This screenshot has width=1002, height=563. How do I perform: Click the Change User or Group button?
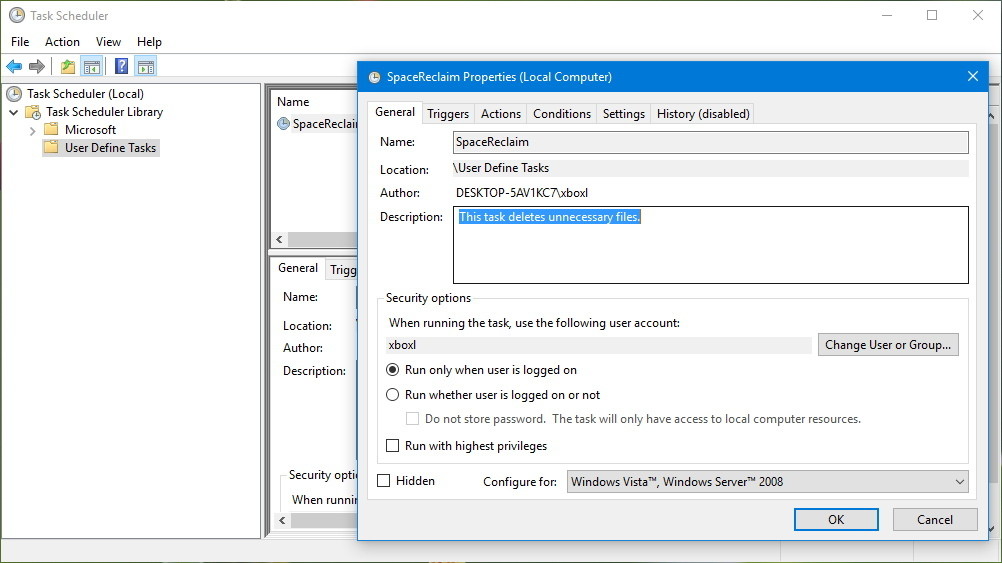coord(888,345)
